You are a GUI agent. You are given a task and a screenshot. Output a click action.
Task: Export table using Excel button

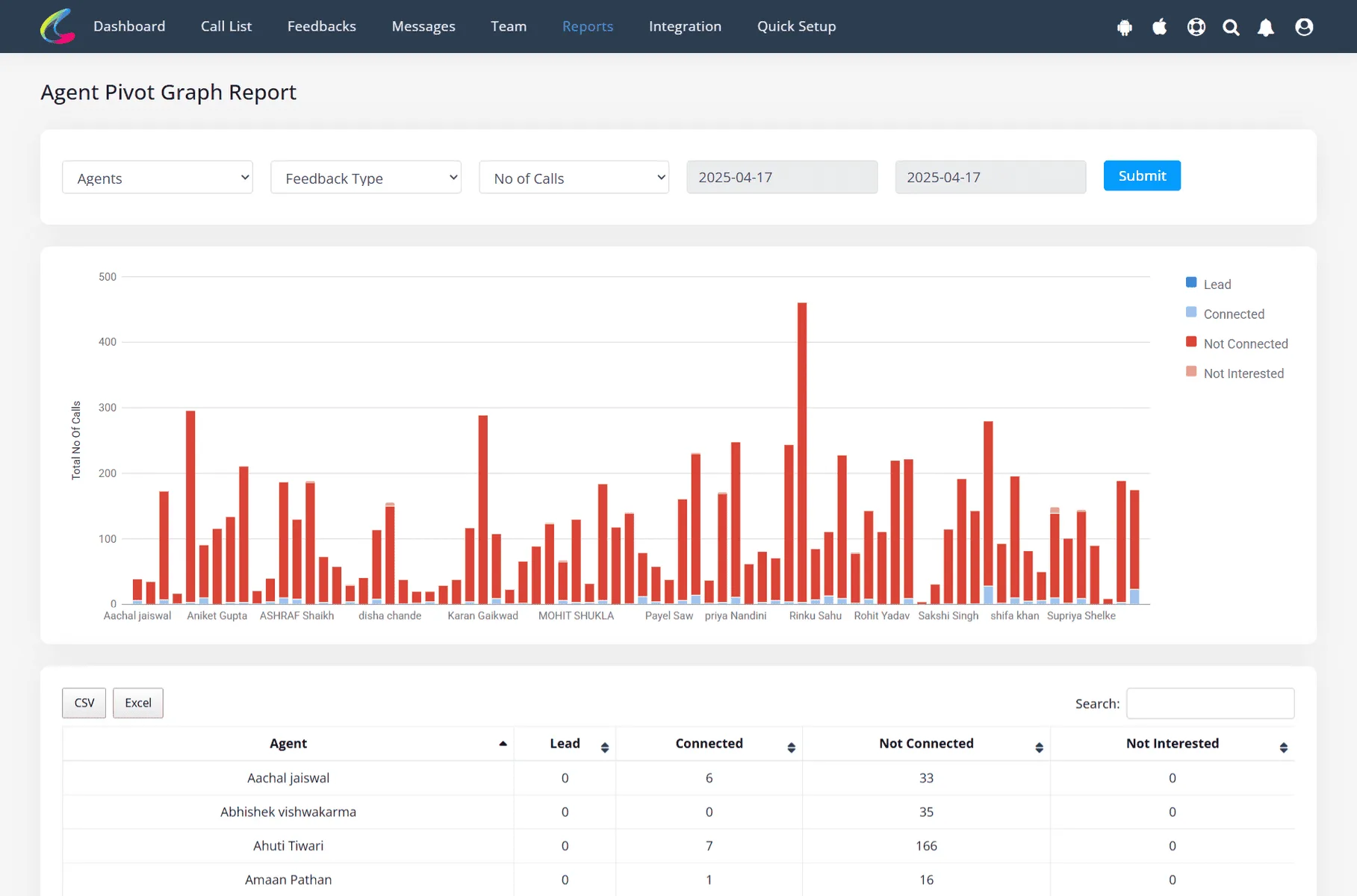click(138, 703)
